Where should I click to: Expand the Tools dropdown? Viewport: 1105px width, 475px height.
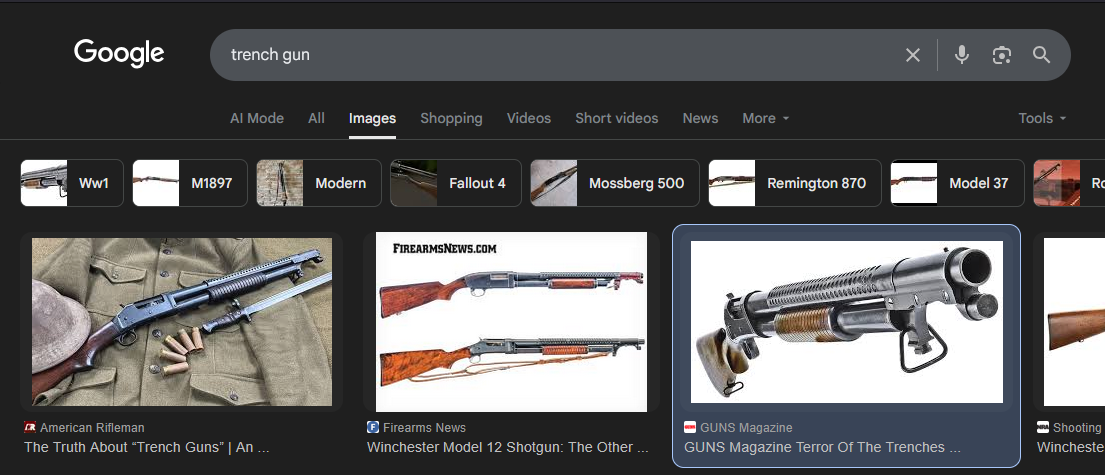pyautogui.click(x=1042, y=118)
